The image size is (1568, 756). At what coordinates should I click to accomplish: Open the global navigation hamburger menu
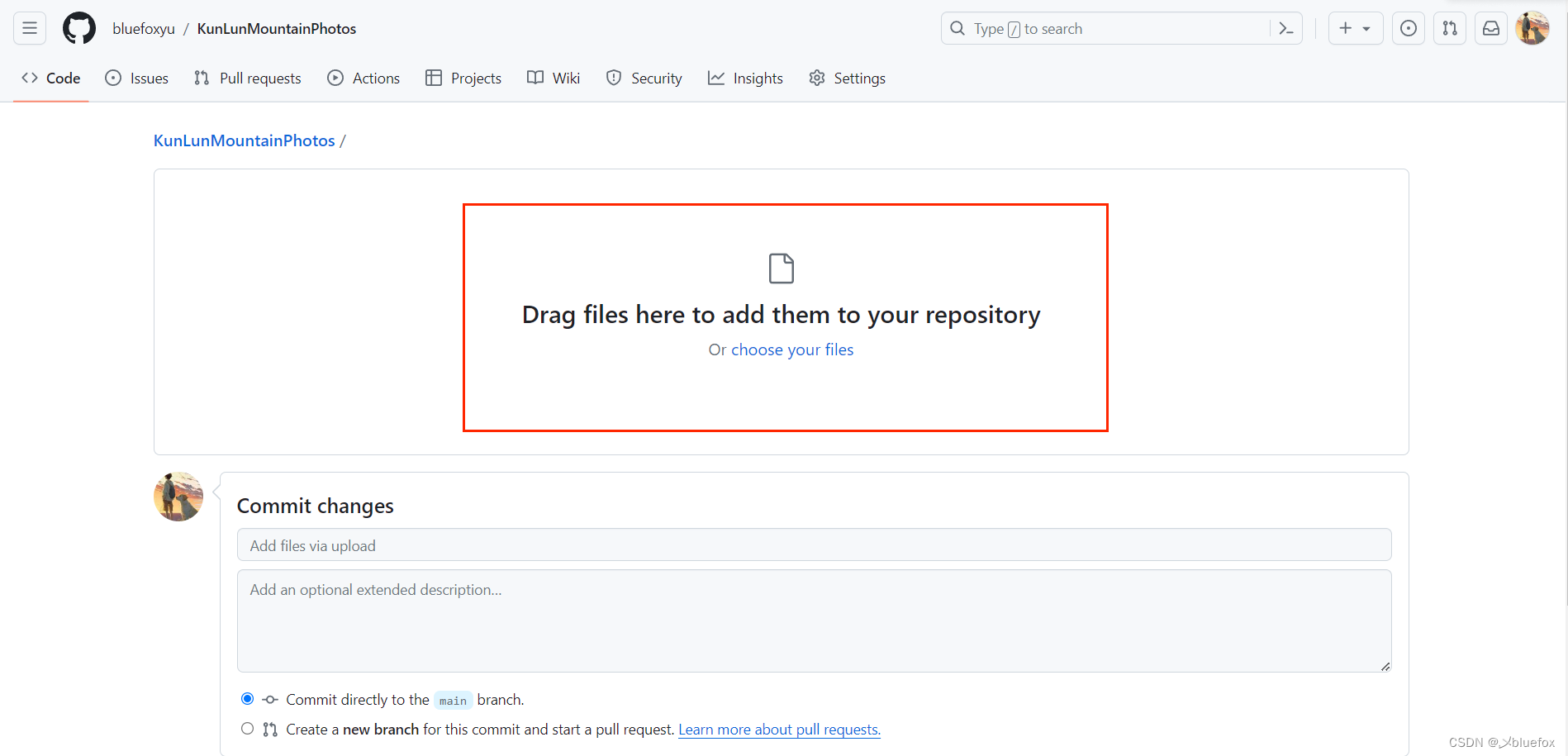click(28, 27)
